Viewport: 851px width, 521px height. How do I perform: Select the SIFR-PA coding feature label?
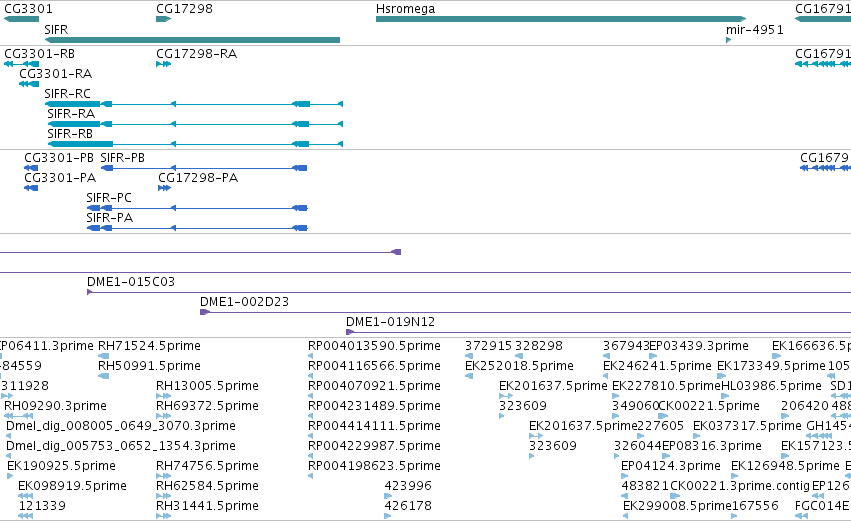tap(110, 218)
